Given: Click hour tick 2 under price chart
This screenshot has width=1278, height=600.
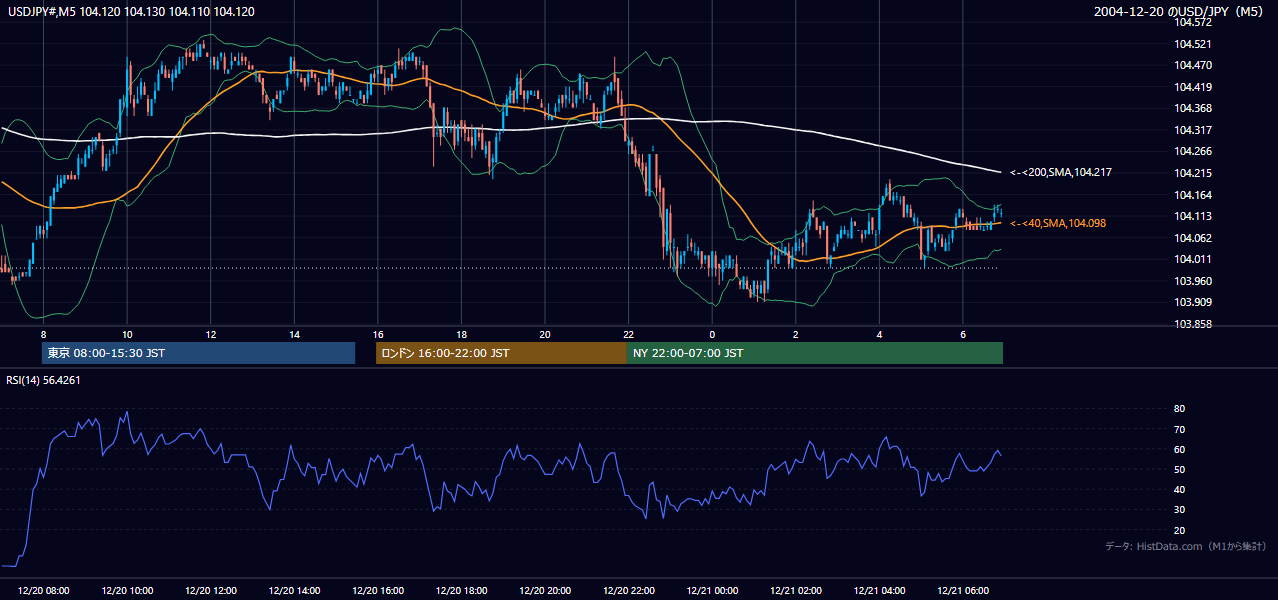Looking at the screenshot, I should point(796,335).
